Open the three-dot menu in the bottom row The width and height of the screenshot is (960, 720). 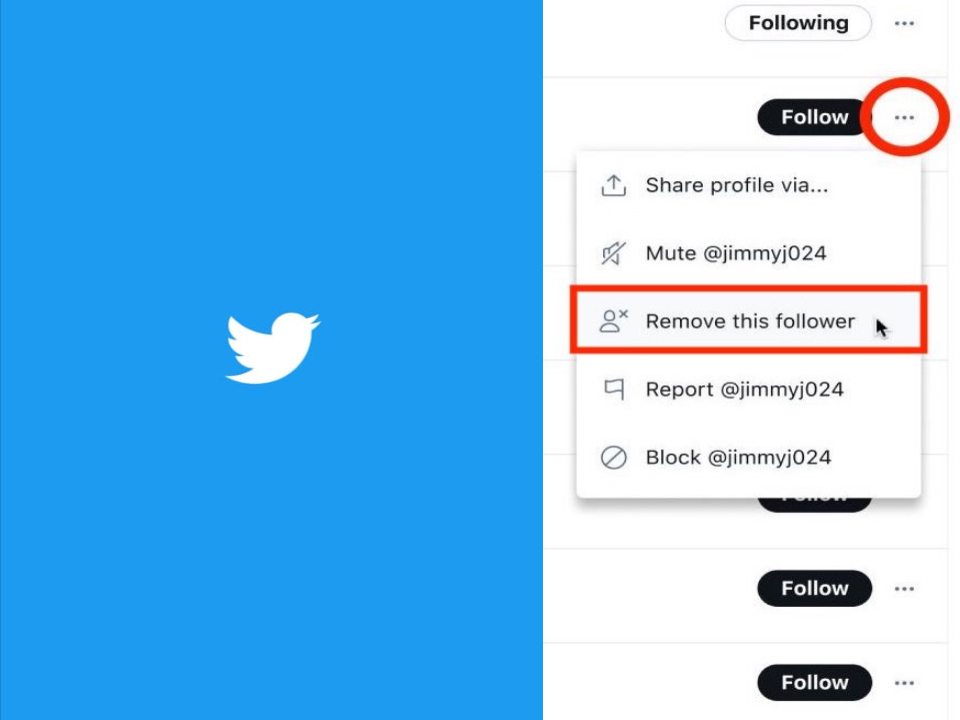(904, 683)
